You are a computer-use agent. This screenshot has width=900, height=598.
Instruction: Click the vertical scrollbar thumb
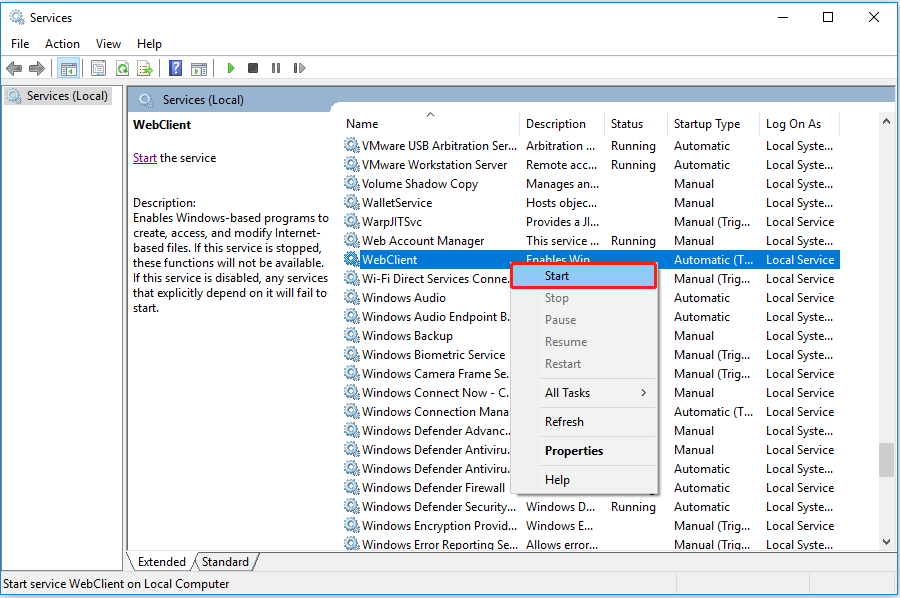pyautogui.click(x=887, y=460)
